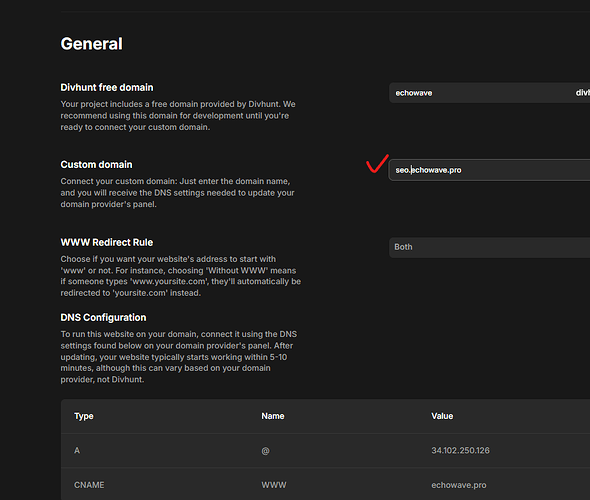Viewport: 590px width, 500px height.
Task: Click the Type column header
Action: (84, 416)
